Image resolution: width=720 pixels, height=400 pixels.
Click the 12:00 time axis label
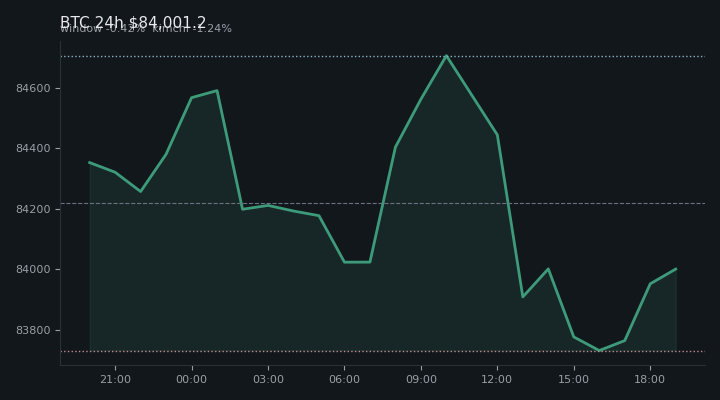496,379
